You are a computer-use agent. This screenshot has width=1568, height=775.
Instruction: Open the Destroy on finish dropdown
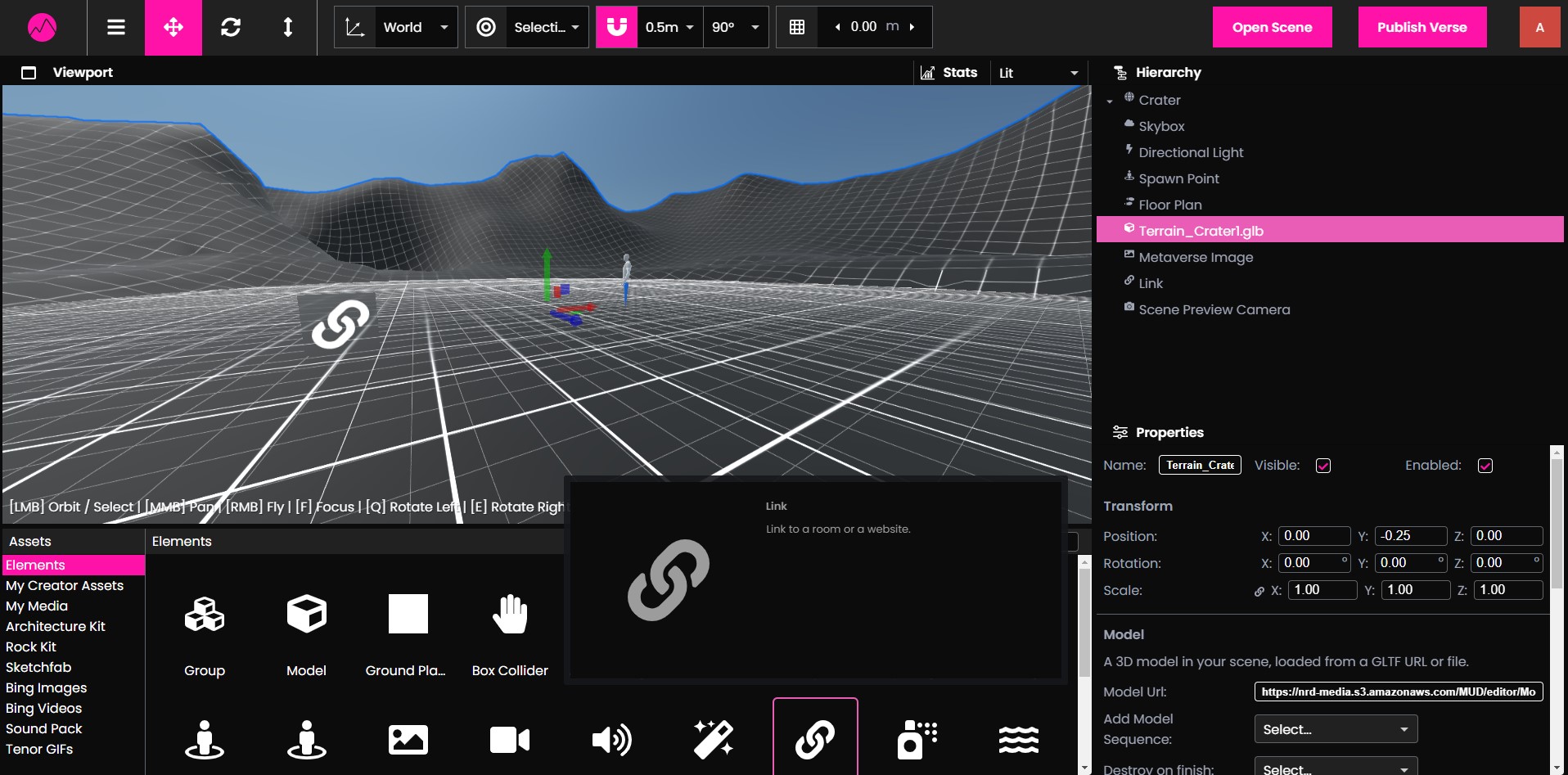1336,768
